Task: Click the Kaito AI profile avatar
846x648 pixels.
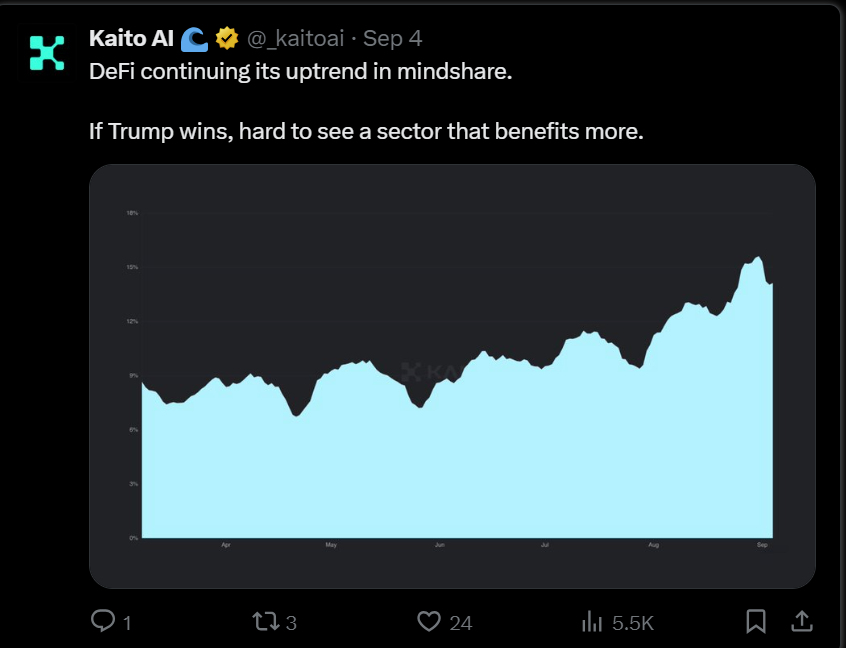Action: point(46,52)
